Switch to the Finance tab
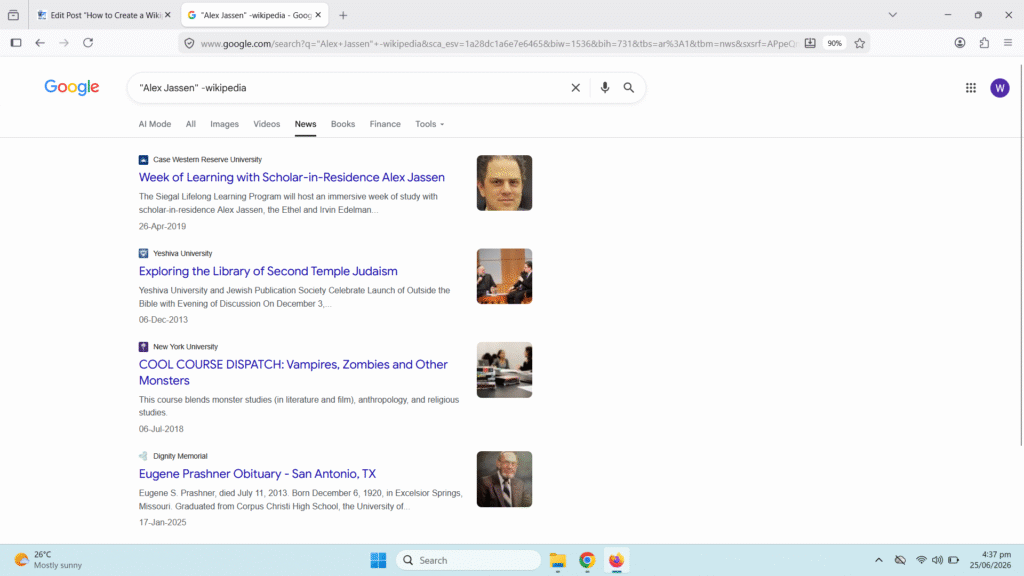Screen dimensions: 1024x576 tap(385, 124)
